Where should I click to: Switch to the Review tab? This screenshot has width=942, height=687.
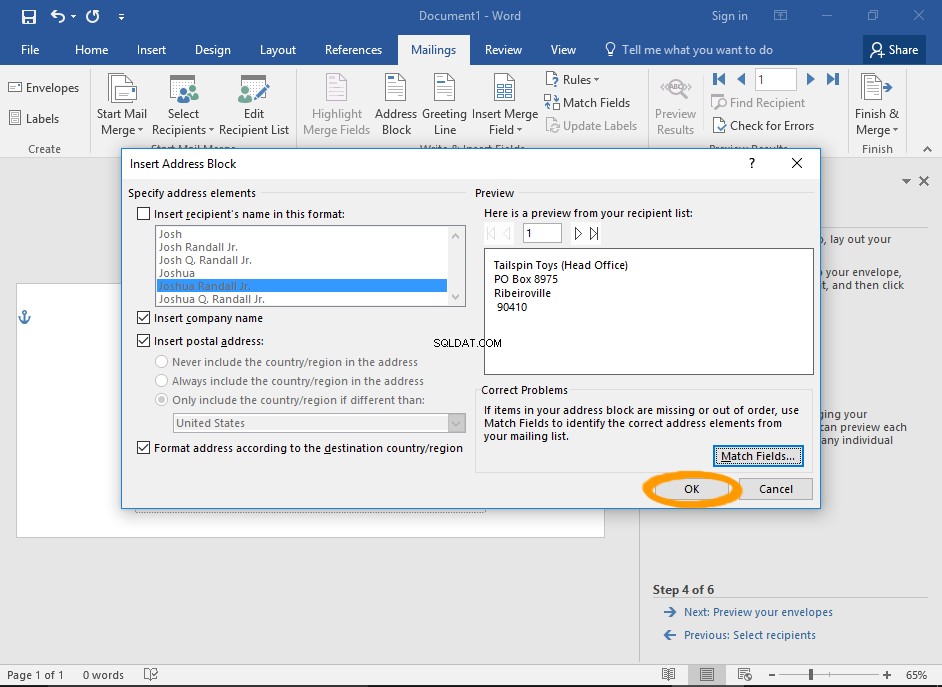coord(503,50)
